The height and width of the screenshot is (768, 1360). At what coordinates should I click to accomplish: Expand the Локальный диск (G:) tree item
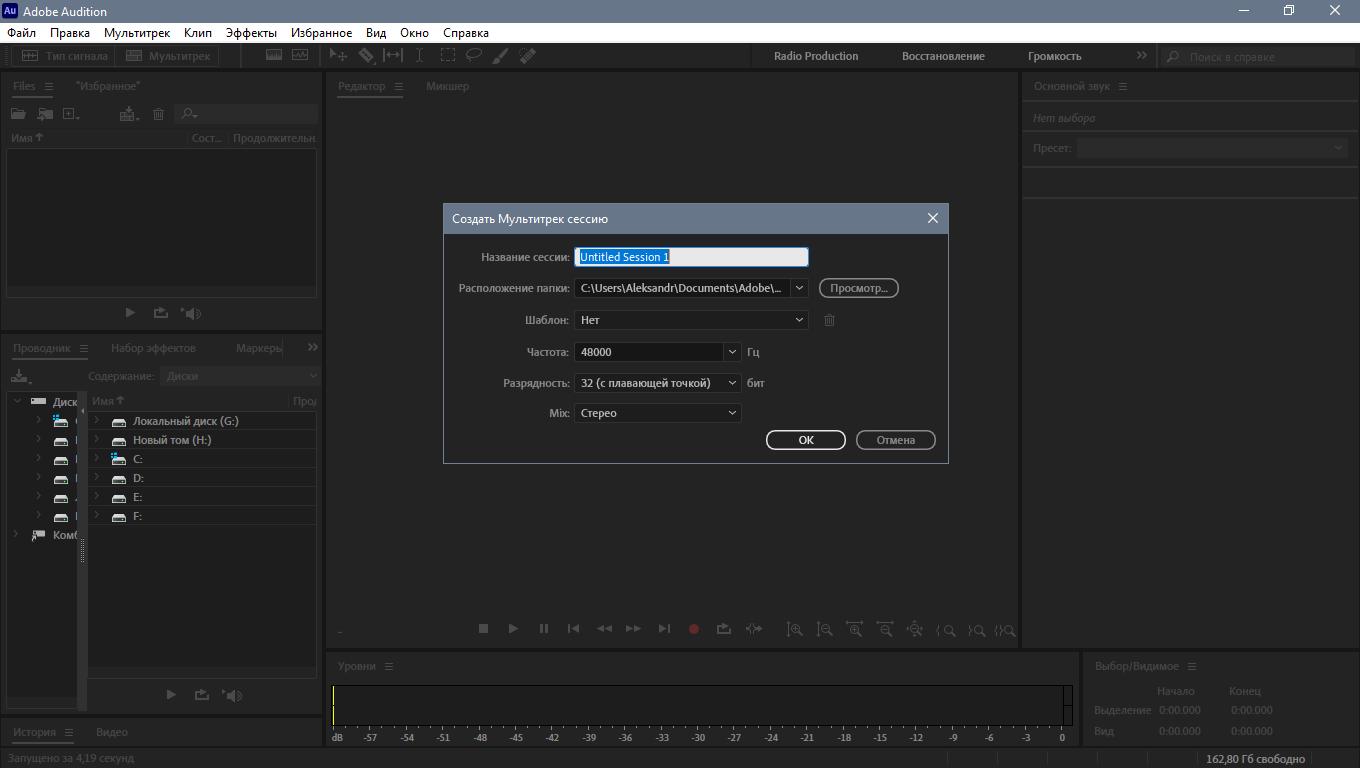(97, 421)
